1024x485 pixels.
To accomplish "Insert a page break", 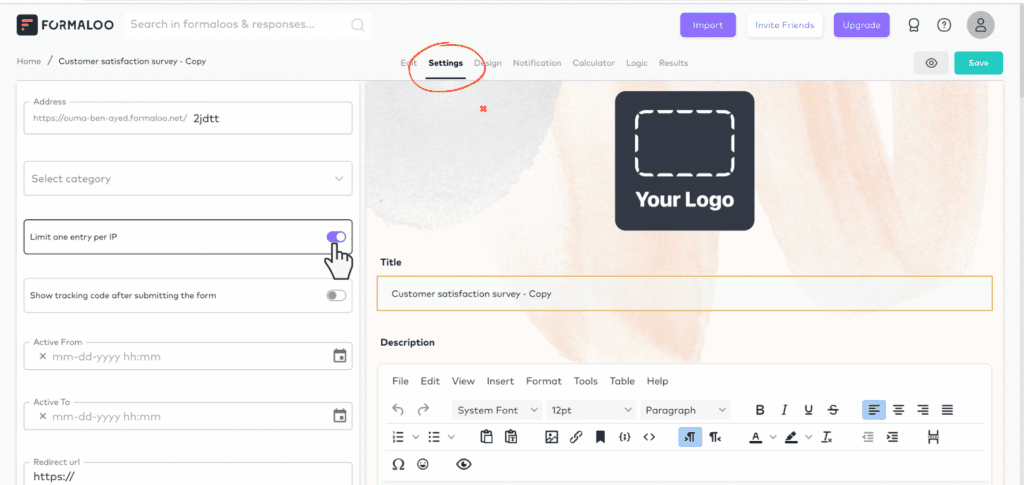I will click(933, 437).
